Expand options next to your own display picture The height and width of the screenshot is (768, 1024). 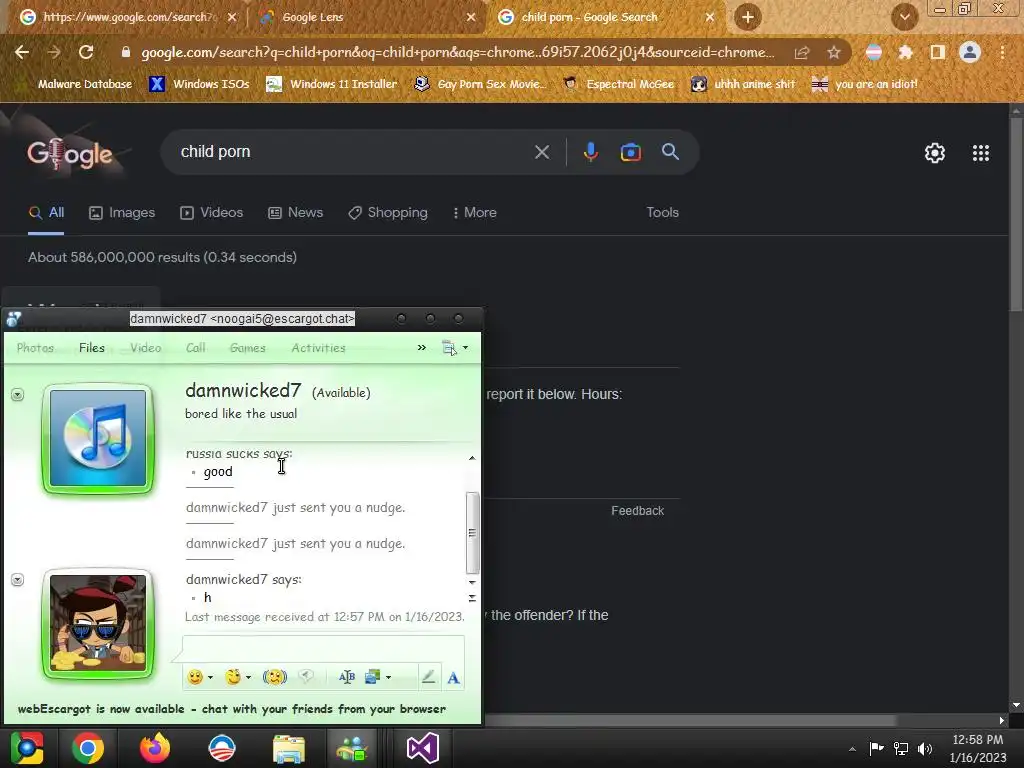(18, 580)
